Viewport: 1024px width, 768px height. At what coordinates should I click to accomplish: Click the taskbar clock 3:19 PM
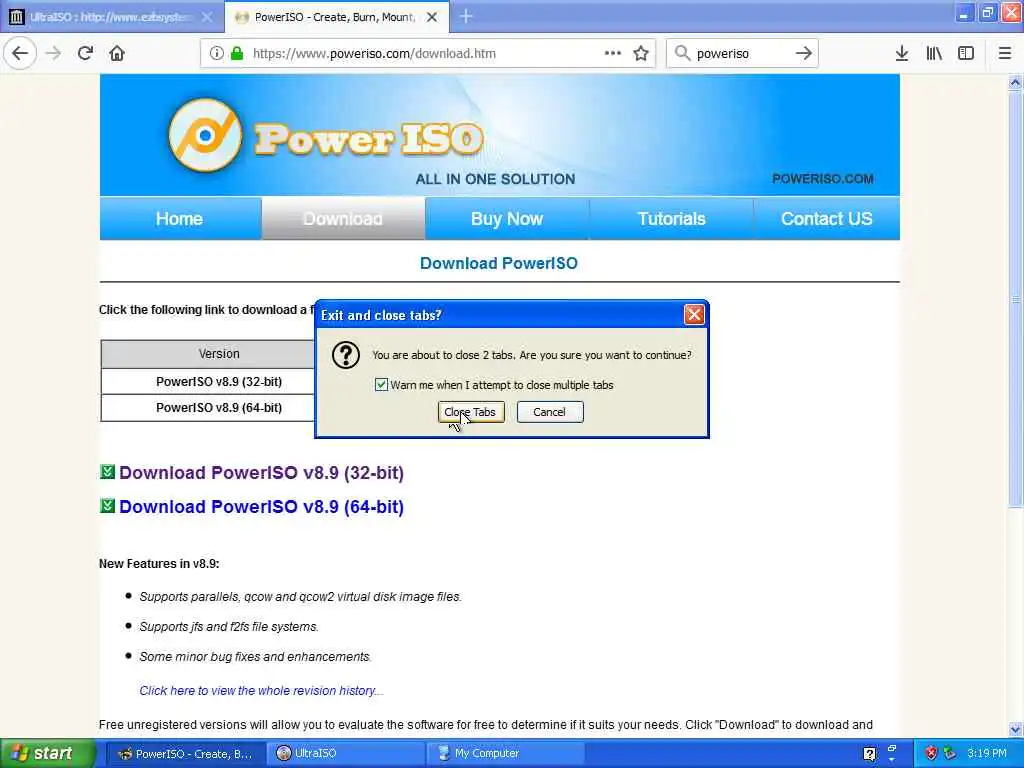click(987, 754)
